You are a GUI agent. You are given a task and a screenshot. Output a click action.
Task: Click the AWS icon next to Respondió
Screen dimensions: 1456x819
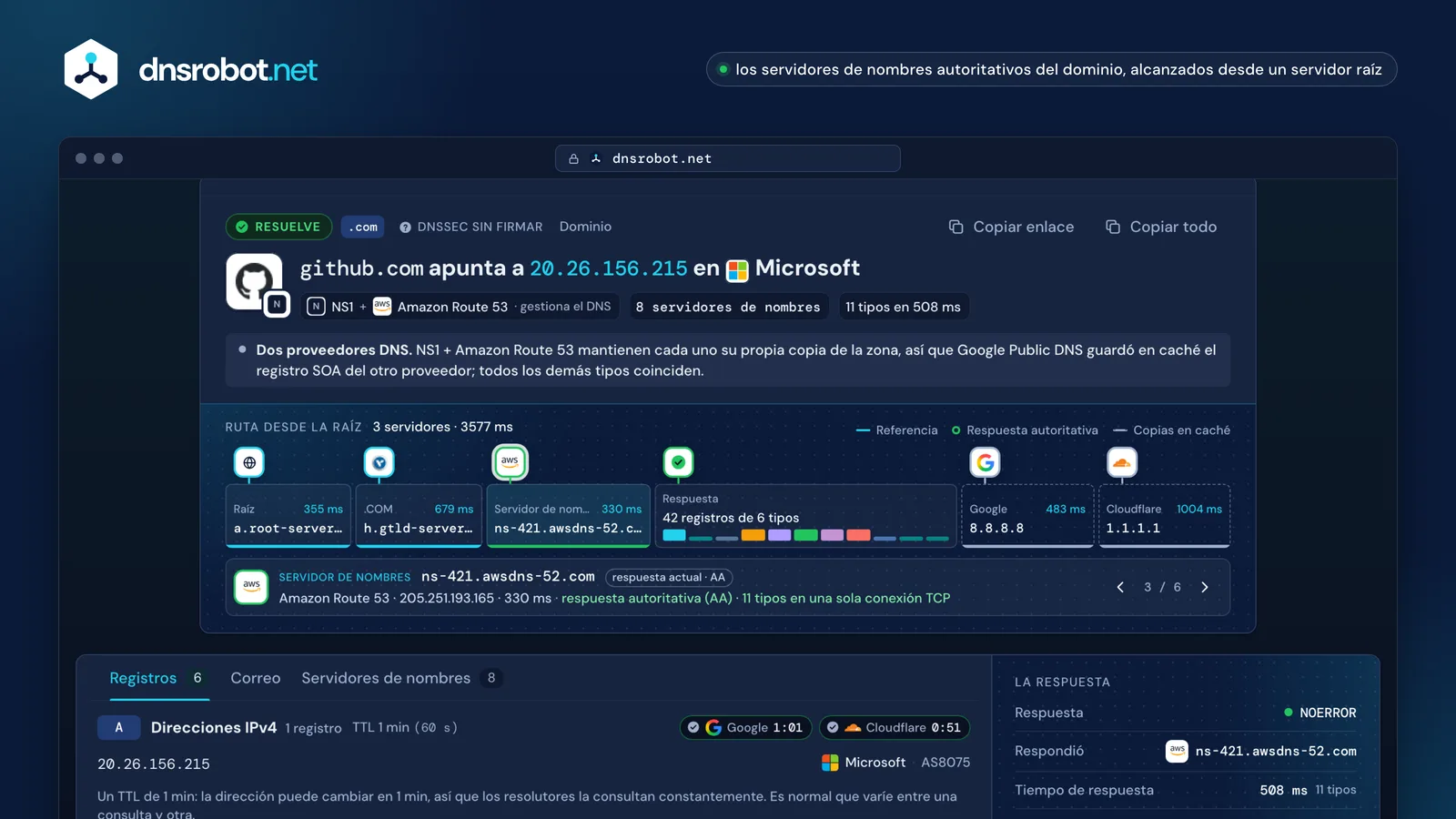[x=1177, y=751]
